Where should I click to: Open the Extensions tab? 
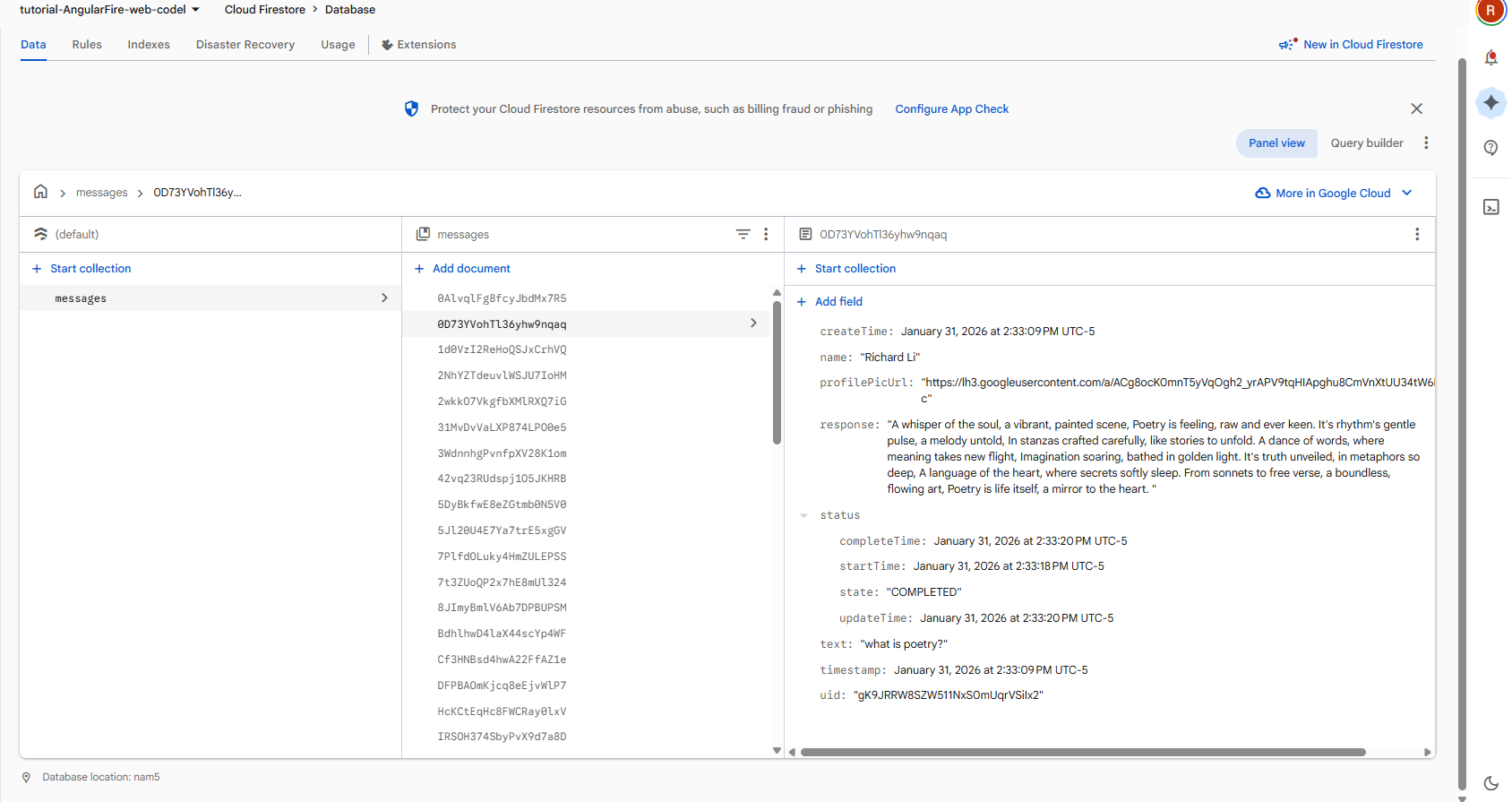tap(418, 45)
